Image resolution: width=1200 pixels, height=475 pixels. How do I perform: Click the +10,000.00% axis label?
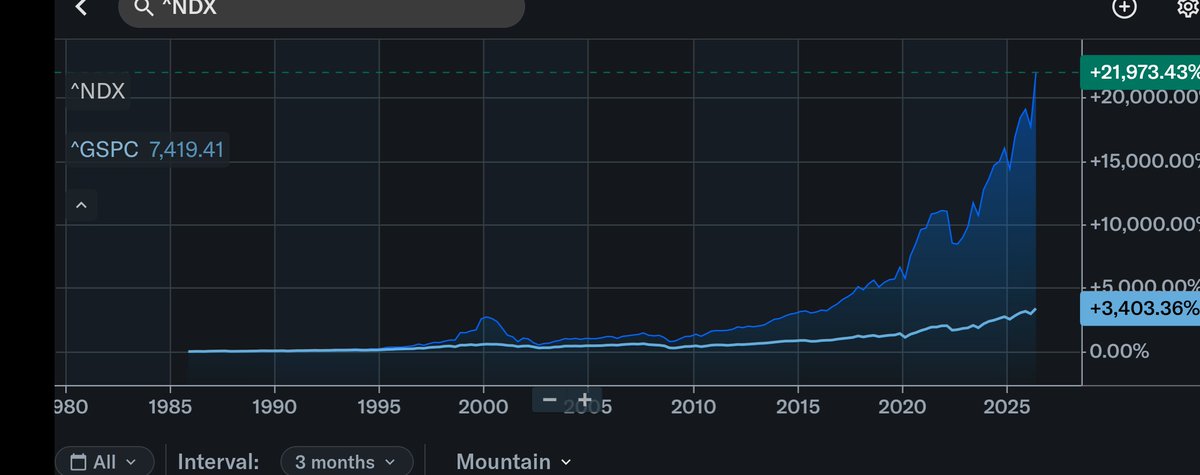click(1145, 224)
